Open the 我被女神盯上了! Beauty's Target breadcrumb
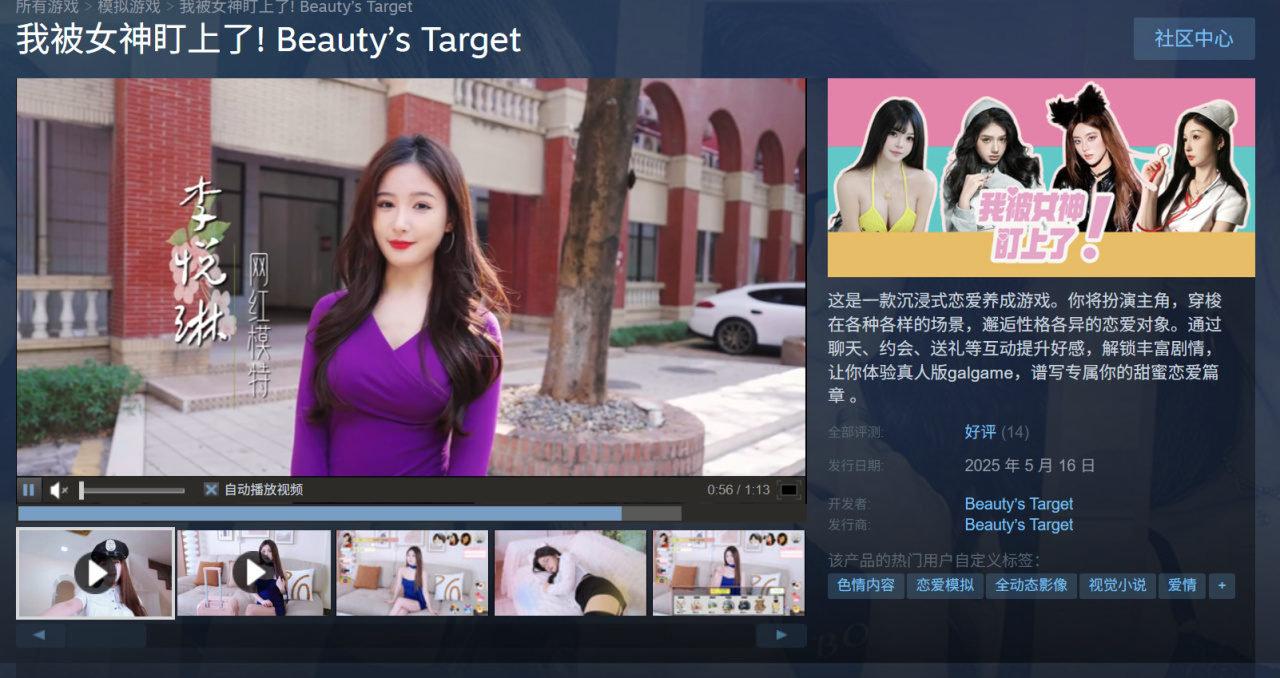Viewport: 1280px width, 678px height. coord(296,7)
